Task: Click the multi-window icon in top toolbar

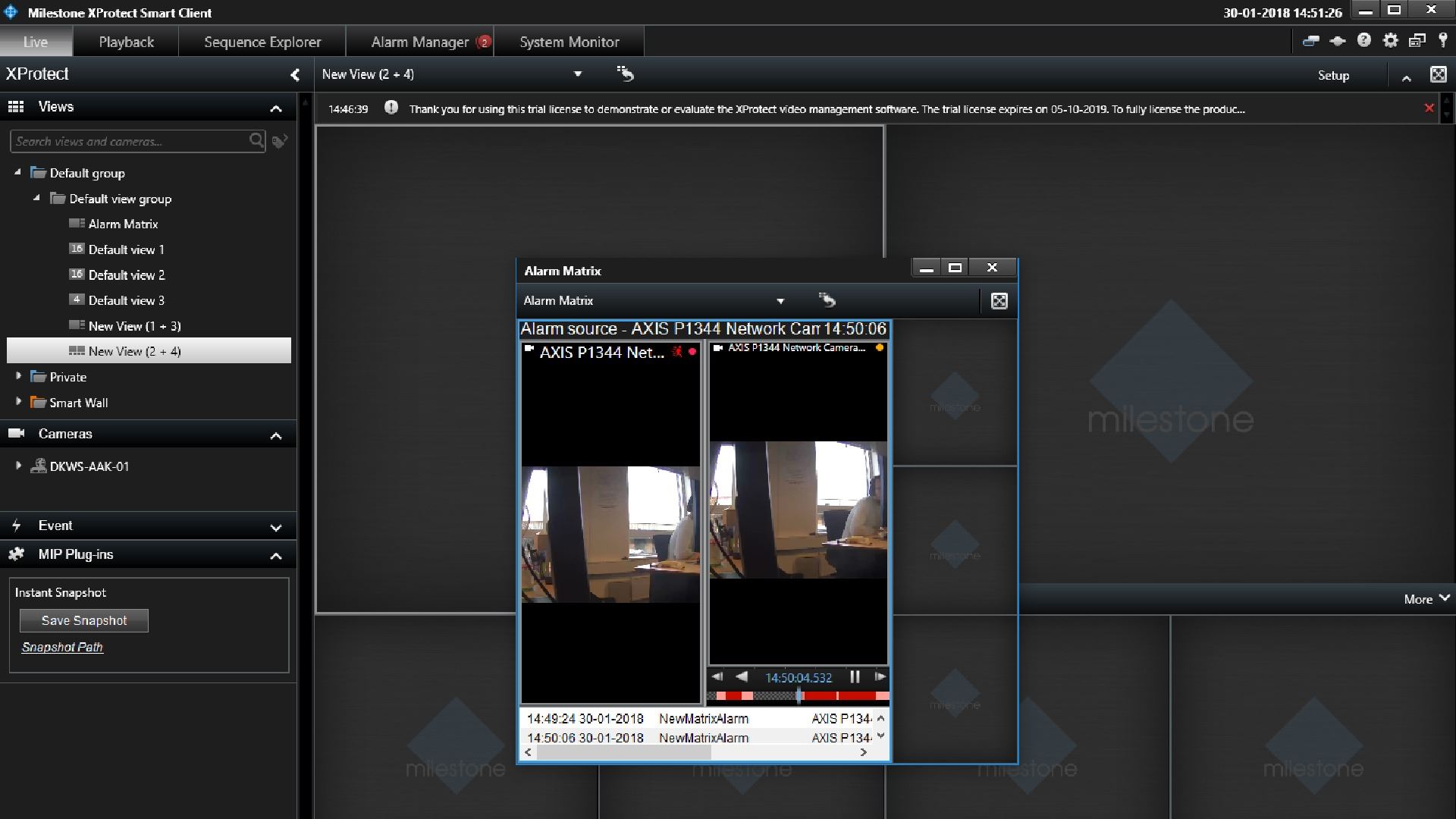Action: [x=1417, y=41]
